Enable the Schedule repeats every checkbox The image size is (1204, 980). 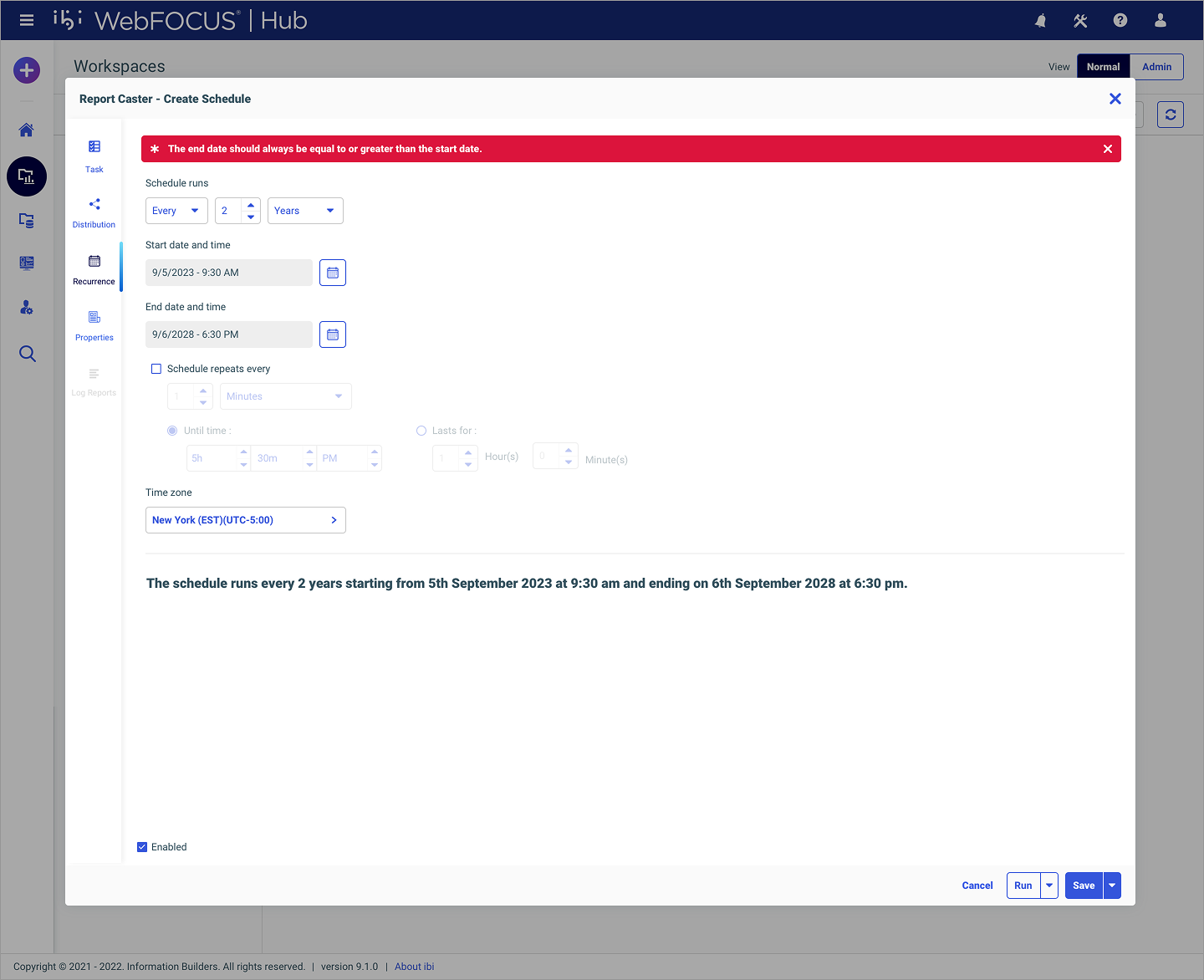[x=156, y=368]
